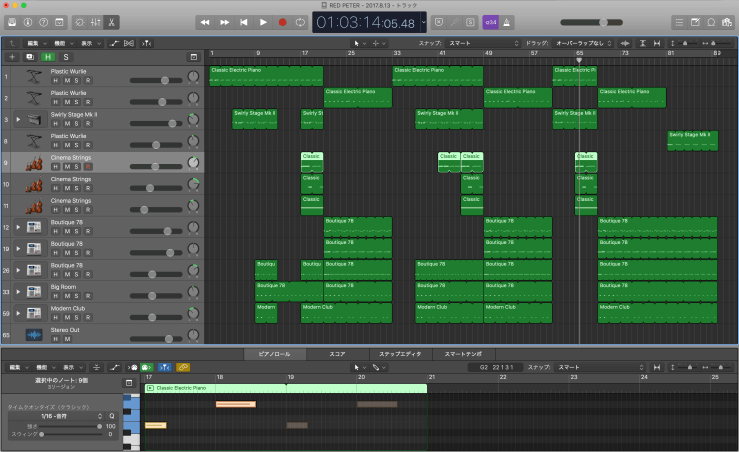Switch to the スコア editor tab
This screenshot has width=739, height=452.
(x=339, y=354)
